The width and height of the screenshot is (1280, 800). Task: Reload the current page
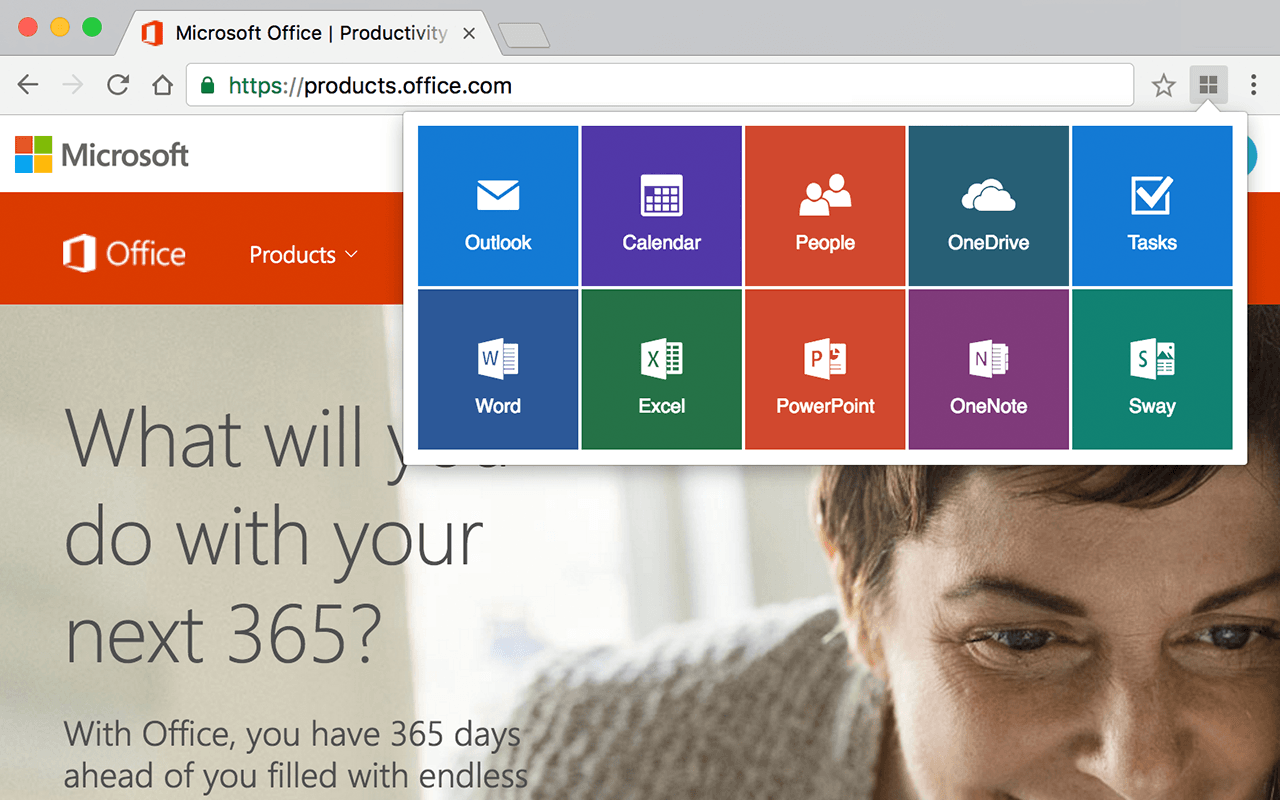click(x=118, y=85)
